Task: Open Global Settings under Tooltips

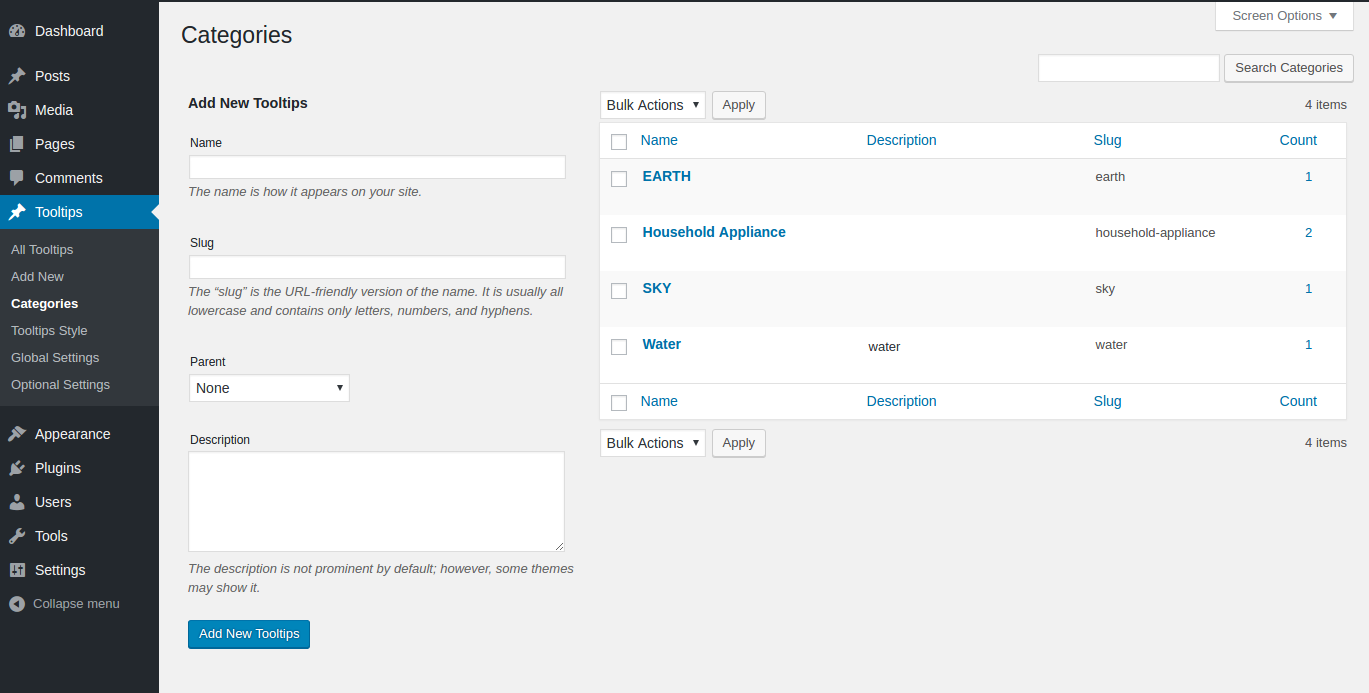Action: click(x=54, y=357)
